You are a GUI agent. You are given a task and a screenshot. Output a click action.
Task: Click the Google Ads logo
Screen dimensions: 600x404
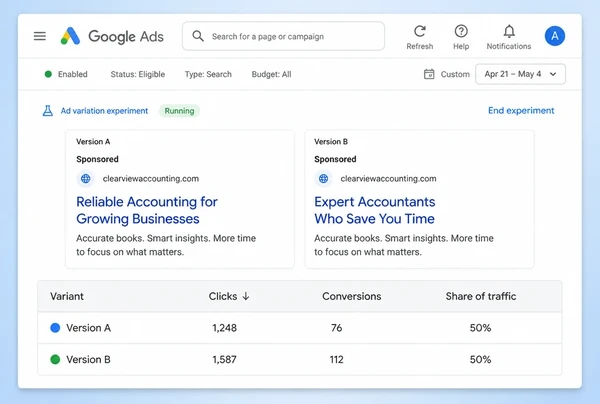tap(112, 36)
